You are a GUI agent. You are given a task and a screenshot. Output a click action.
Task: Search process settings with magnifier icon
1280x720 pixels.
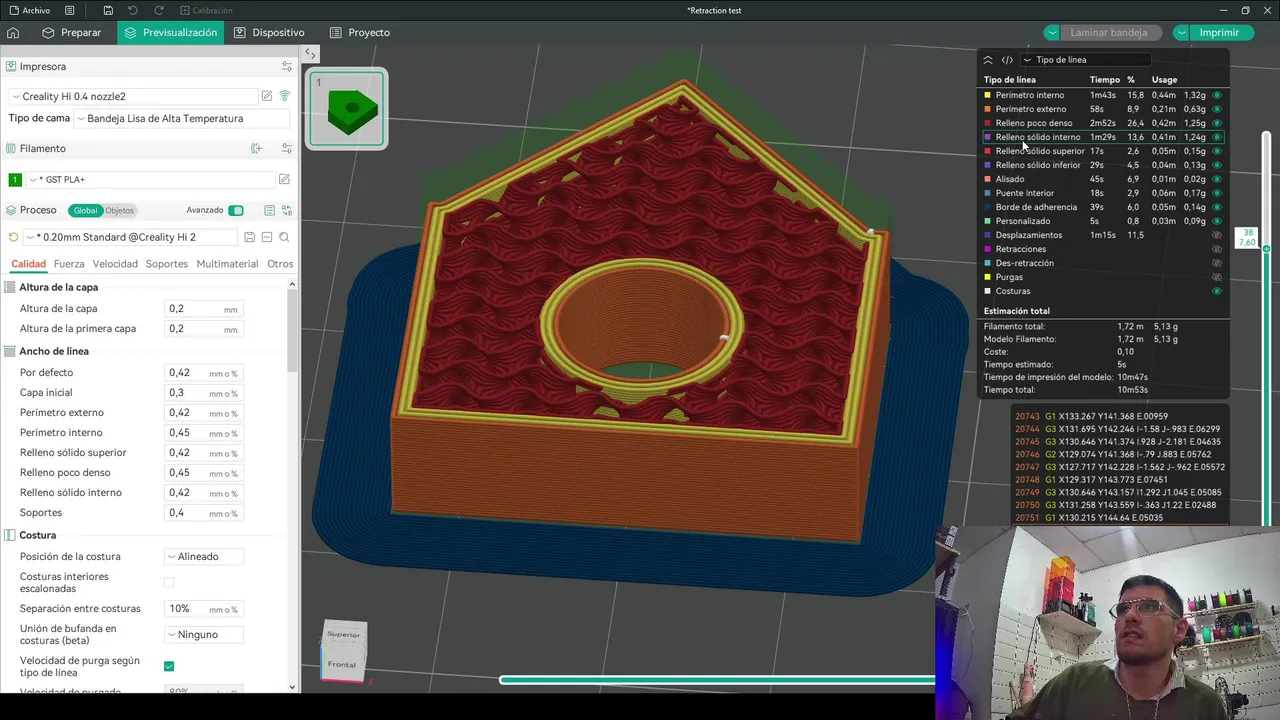click(285, 237)
